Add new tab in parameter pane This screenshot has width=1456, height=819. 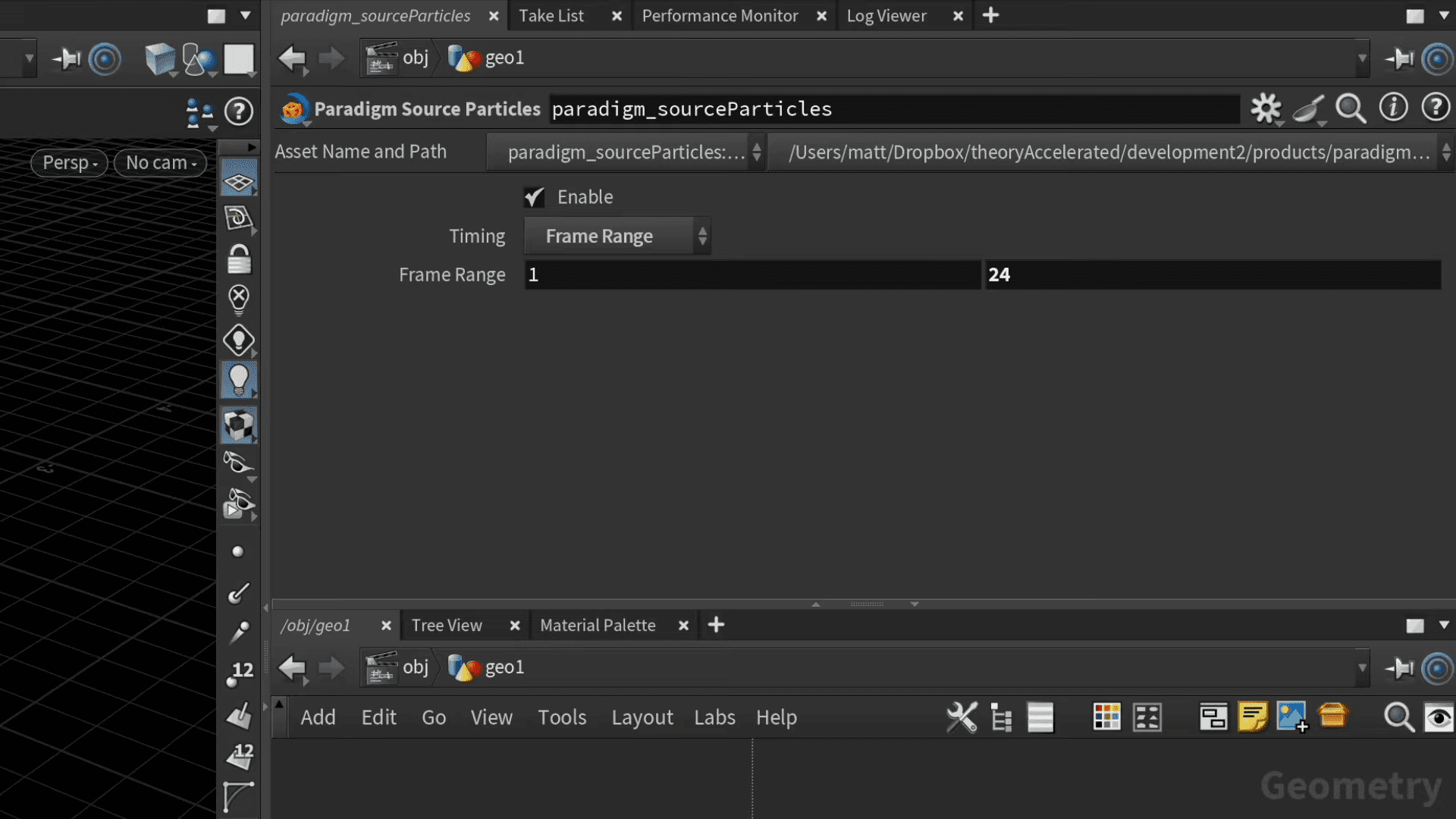[990, 15]
